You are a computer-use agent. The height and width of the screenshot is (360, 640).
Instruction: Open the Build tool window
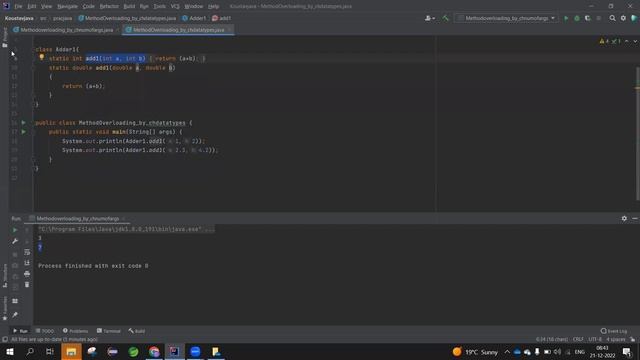tap(137, 331)
